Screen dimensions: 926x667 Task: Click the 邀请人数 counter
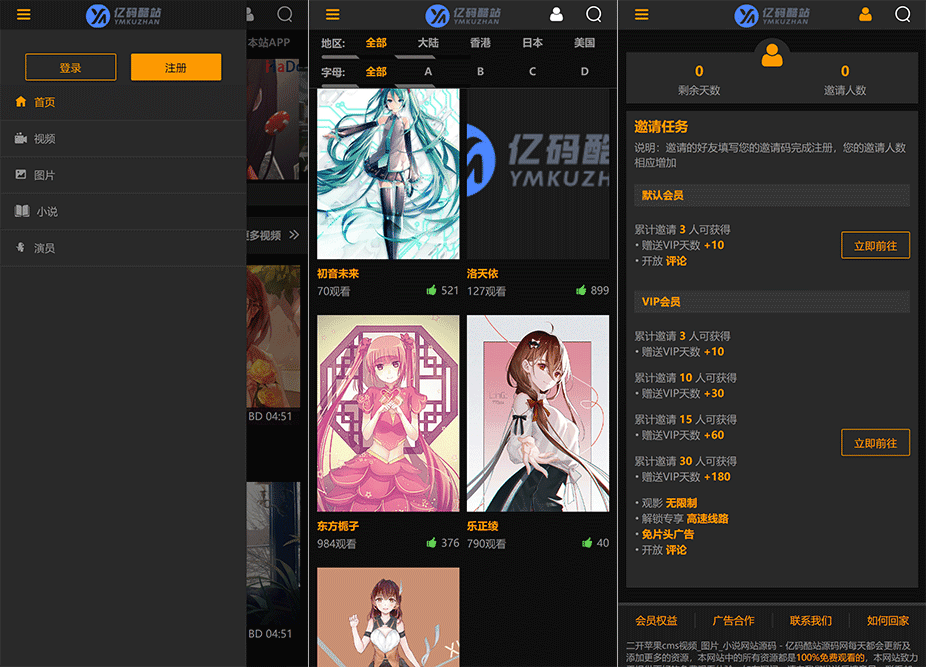pyautogui.click(x=845, y=80)
